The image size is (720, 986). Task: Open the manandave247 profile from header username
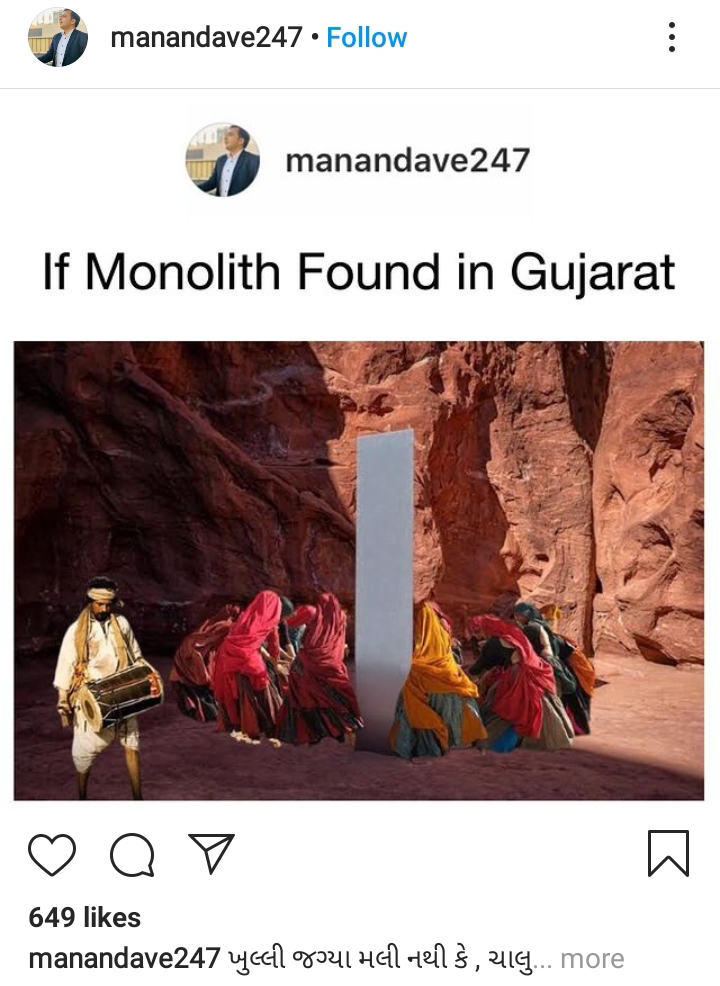point(207,38)
